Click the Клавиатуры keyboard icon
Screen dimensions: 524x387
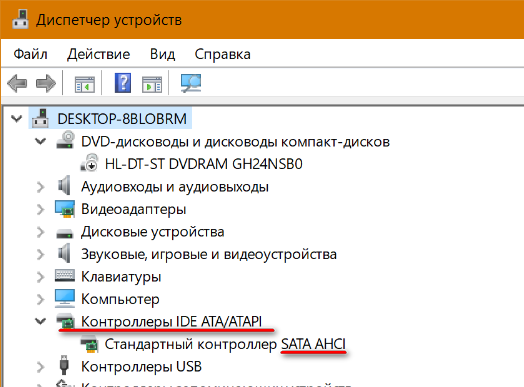[65, 276]
